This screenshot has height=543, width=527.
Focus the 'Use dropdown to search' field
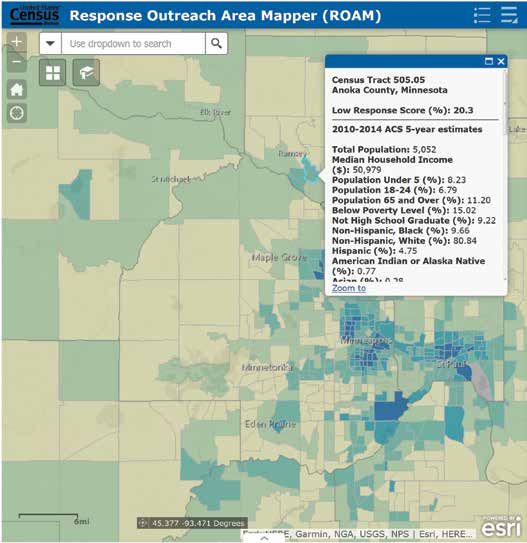133,44
